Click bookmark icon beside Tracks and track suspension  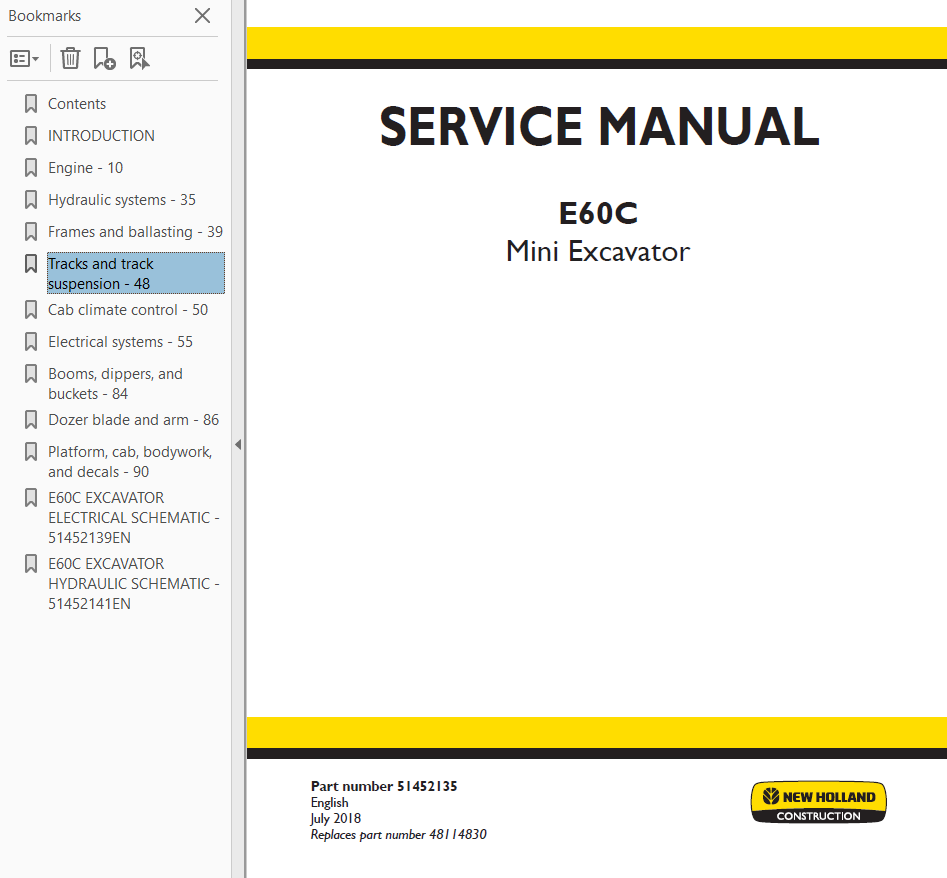tap(31, 264)
